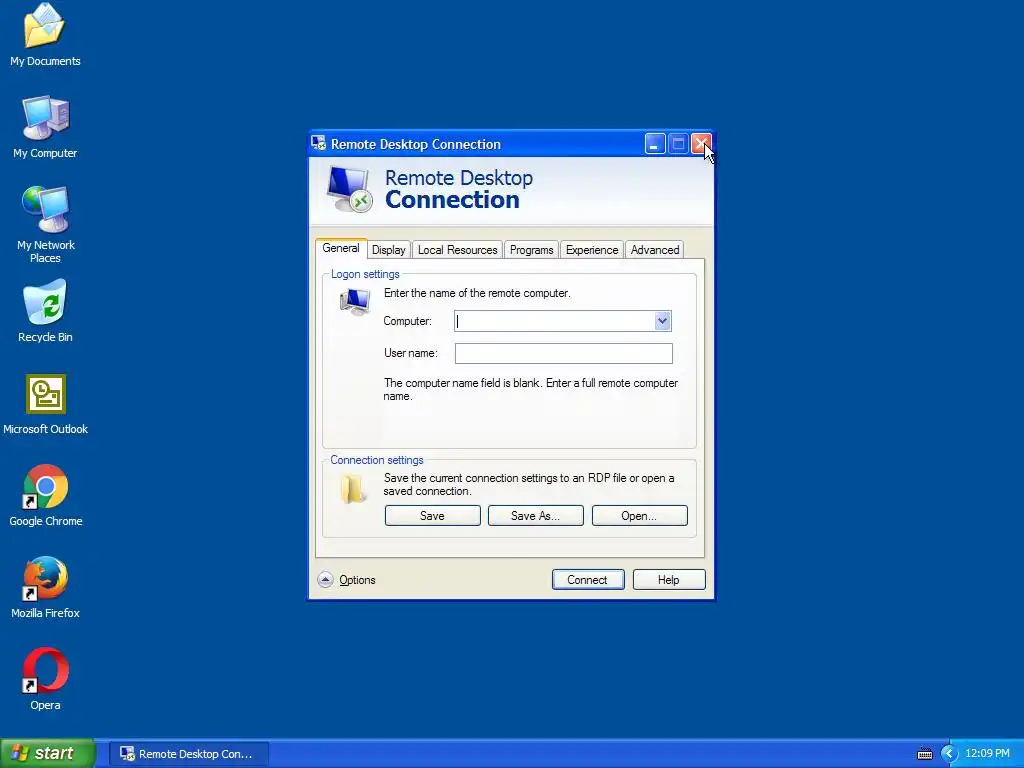This screenshot has width=1024, height=768.
Task: Collapse dialog with Options arrow button
Action: pyautogui.click(x=325, y=580)
